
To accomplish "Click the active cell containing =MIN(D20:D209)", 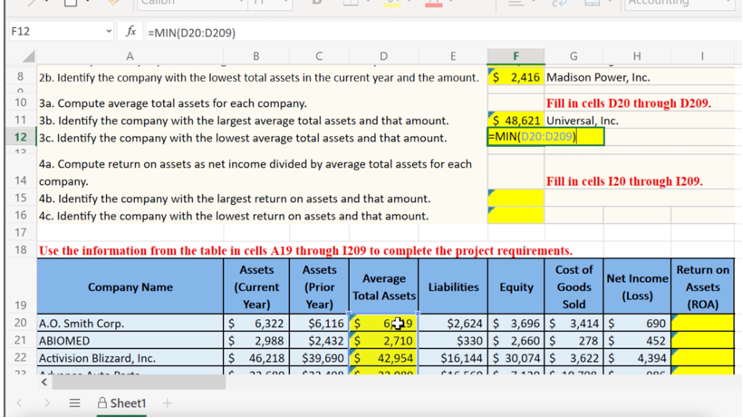I will pos(545,137).
